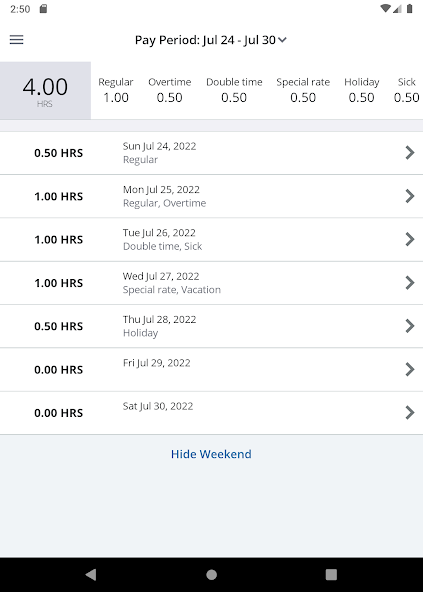Image resolution: width=423 pixels, height=592 pixels.
Task: Select the 4.00 HRS total summary tile
Action: pos(45,91)
